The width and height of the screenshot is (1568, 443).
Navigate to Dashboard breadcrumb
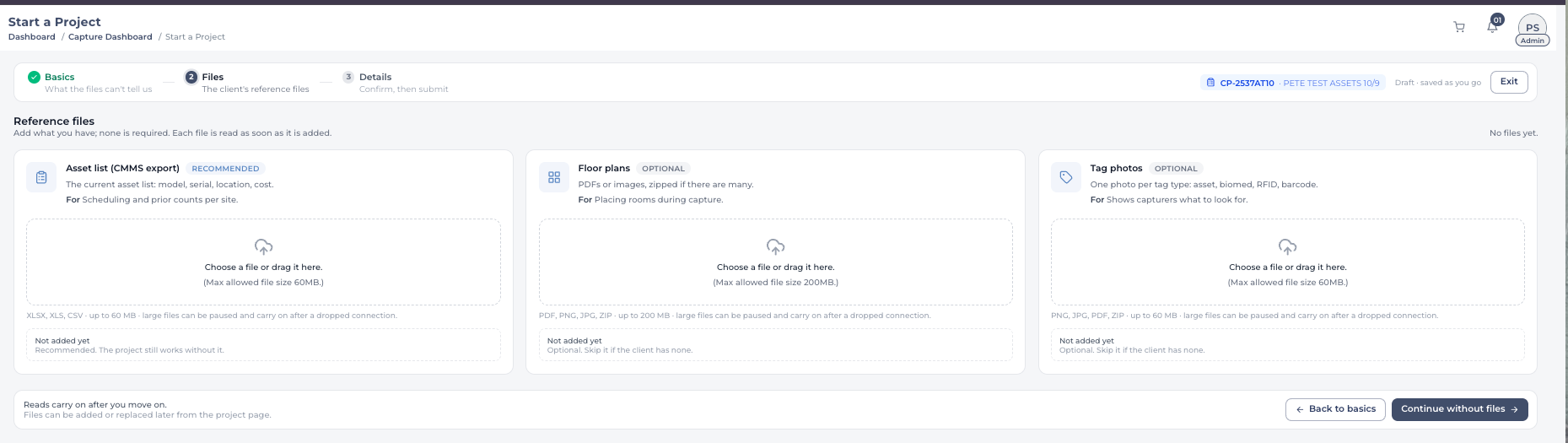pos(32,37)
